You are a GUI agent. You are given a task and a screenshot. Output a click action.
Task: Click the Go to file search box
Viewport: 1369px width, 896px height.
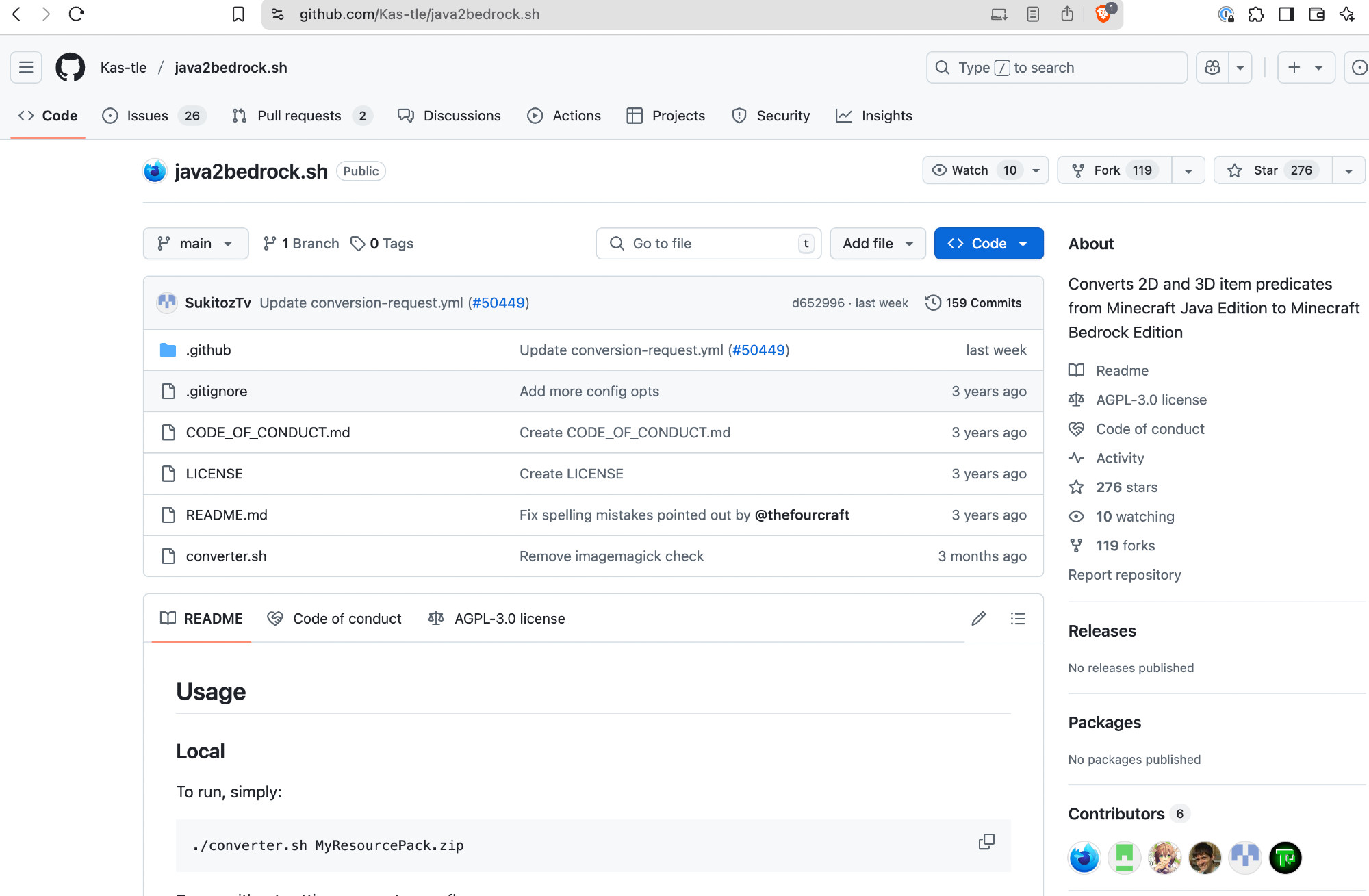pos(708,244)
